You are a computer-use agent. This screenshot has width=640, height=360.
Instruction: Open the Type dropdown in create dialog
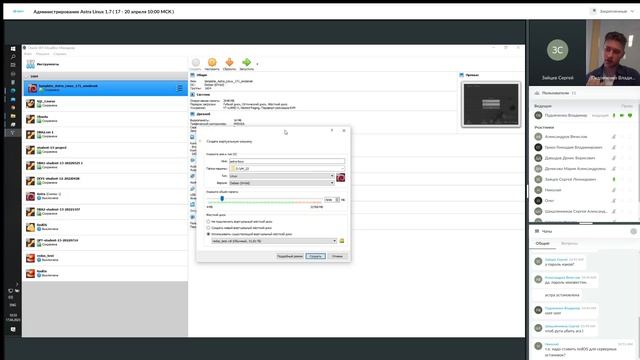click(282, 176)
